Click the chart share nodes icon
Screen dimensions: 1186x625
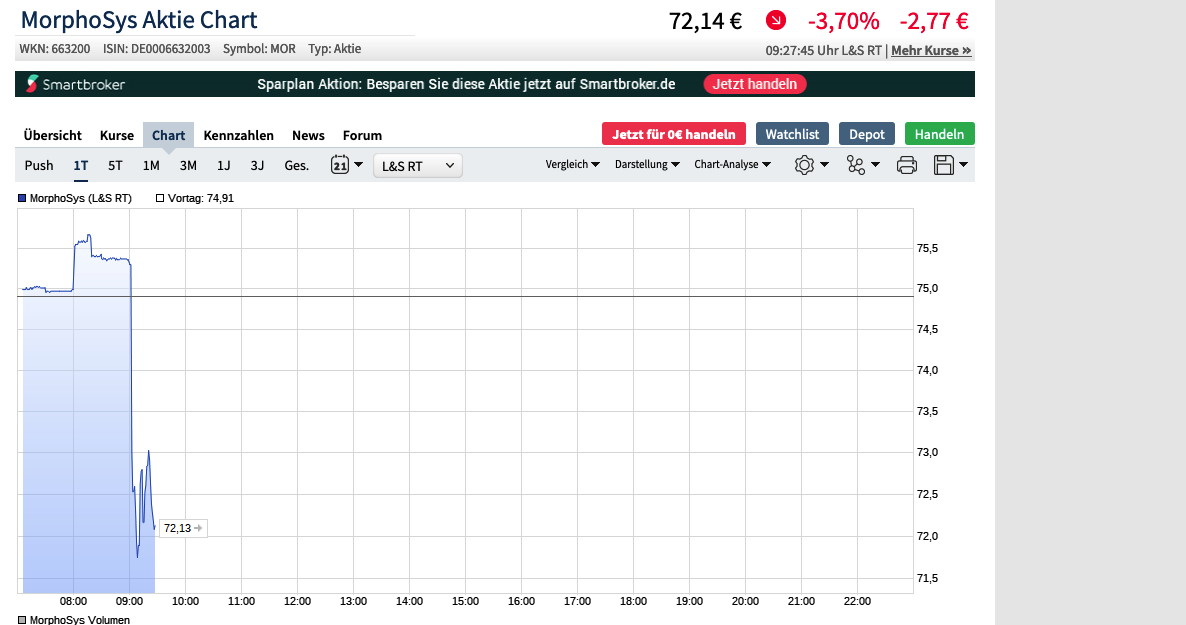click(x=856, y=165)
